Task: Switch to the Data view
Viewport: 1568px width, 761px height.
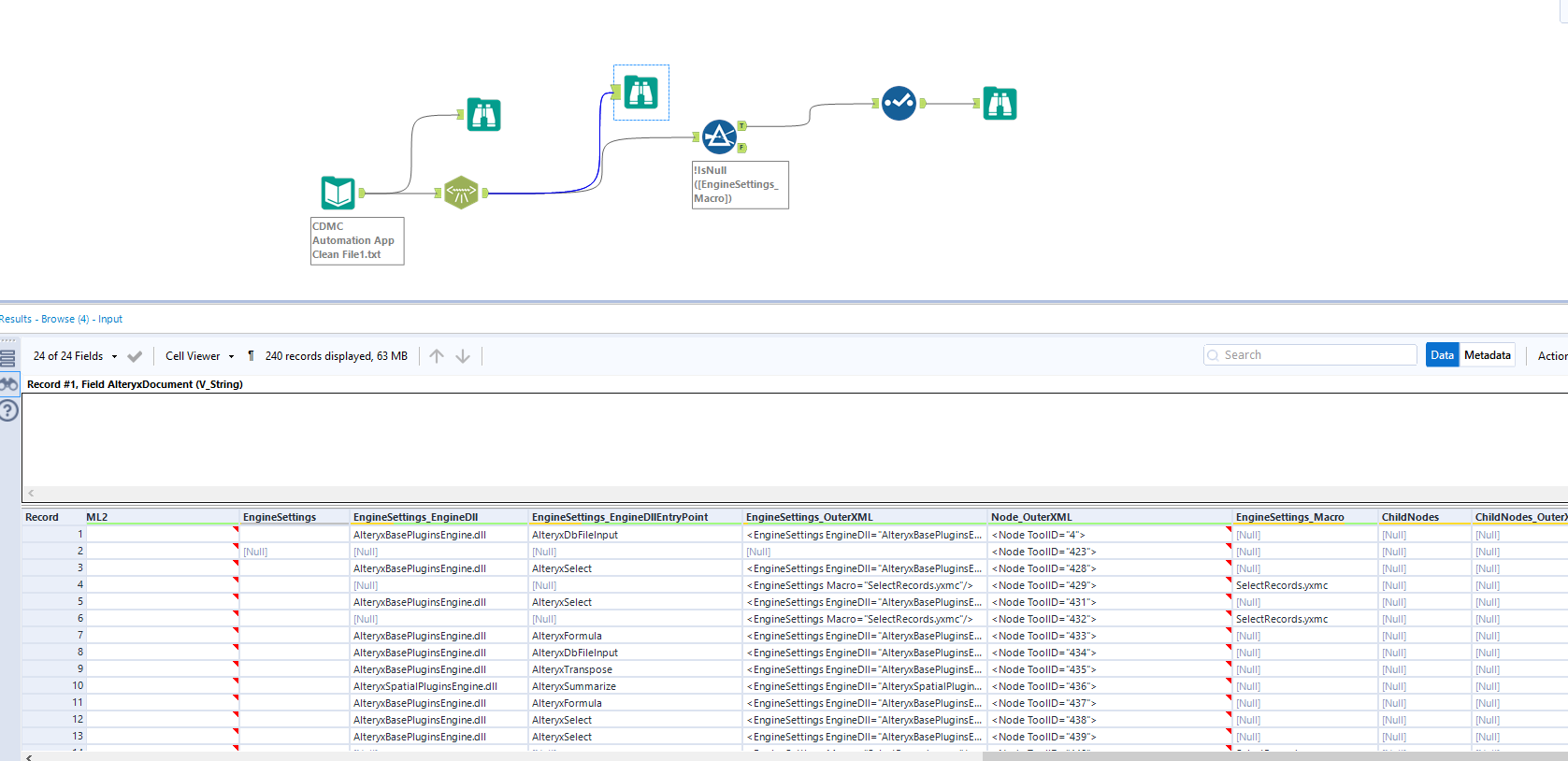Action: click(x=1442, y=355)
